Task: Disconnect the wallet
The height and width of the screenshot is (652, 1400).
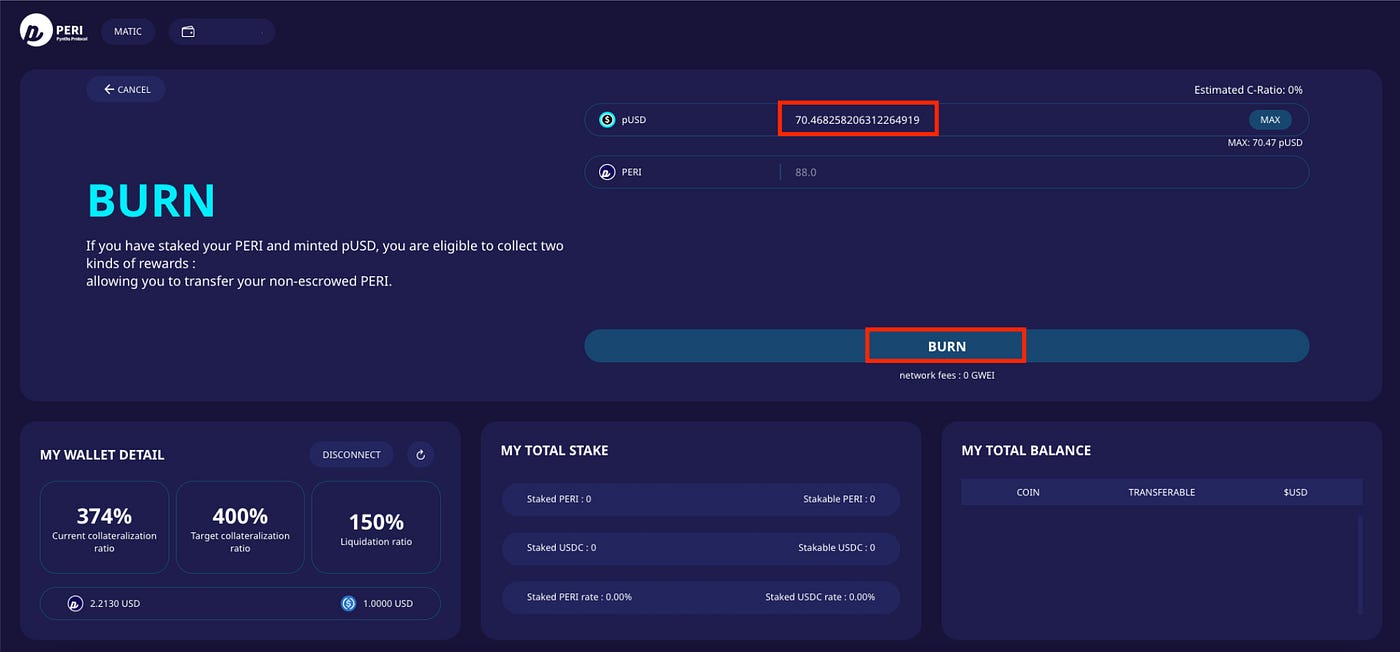Action: (x=351, y=454)
